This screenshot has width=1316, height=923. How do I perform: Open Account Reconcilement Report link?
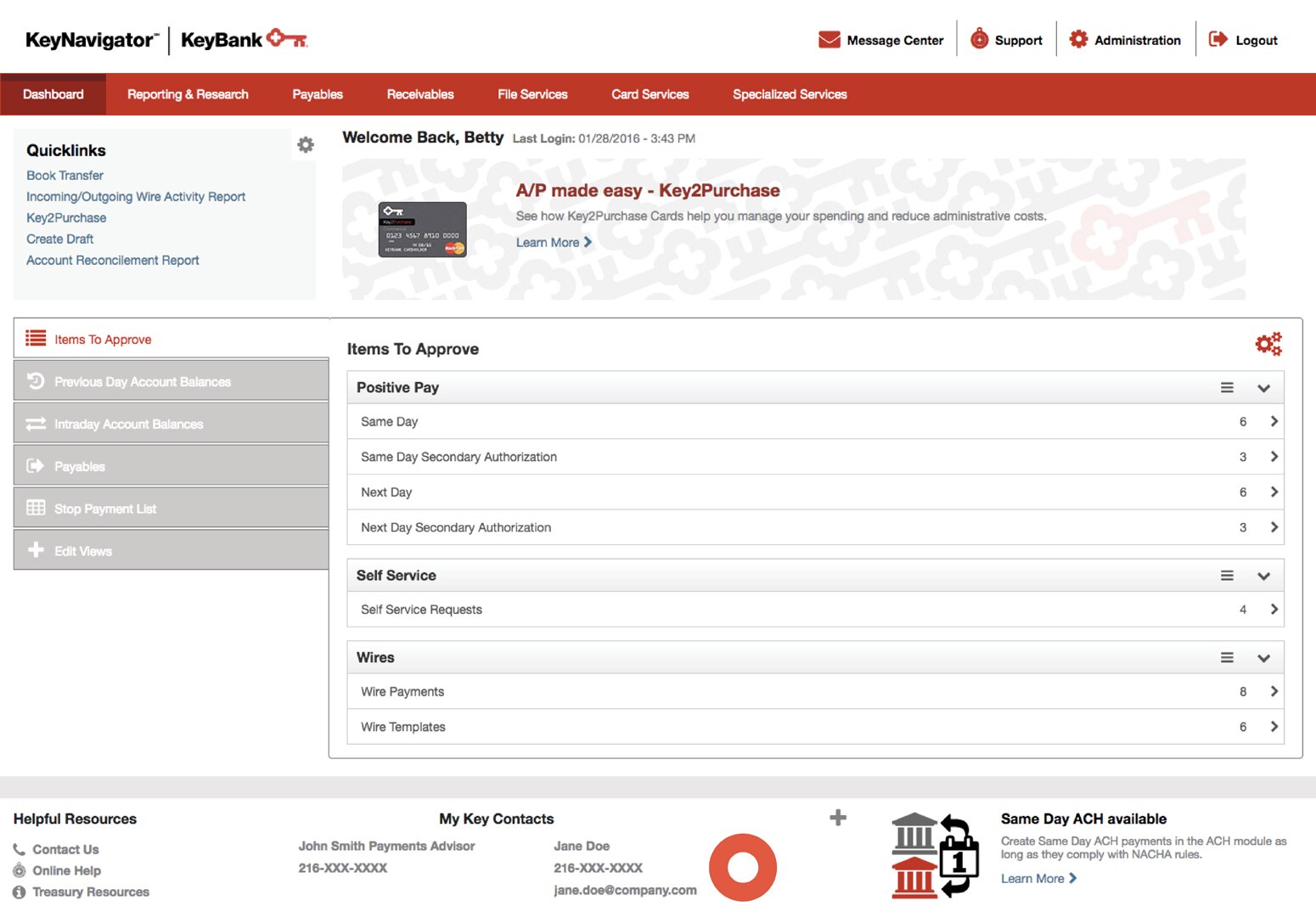click(113, 260)
